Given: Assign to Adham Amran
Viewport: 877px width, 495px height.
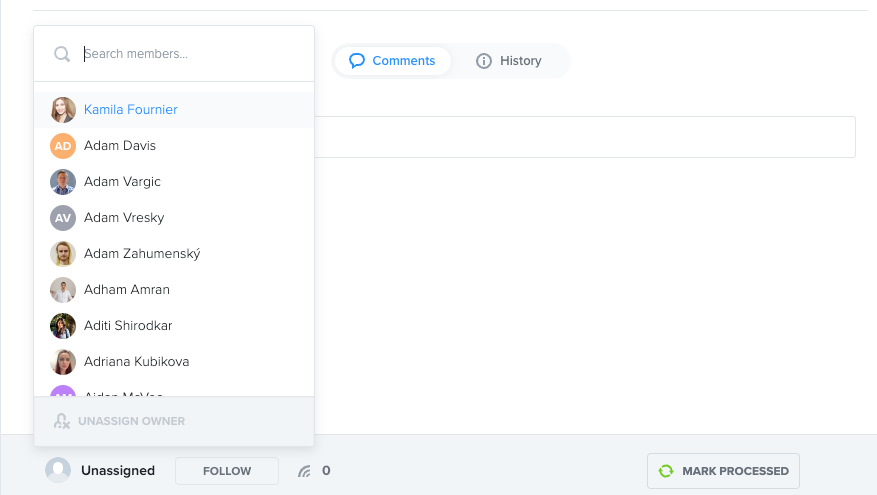Looking at the screenshot, I should (174, 290).
